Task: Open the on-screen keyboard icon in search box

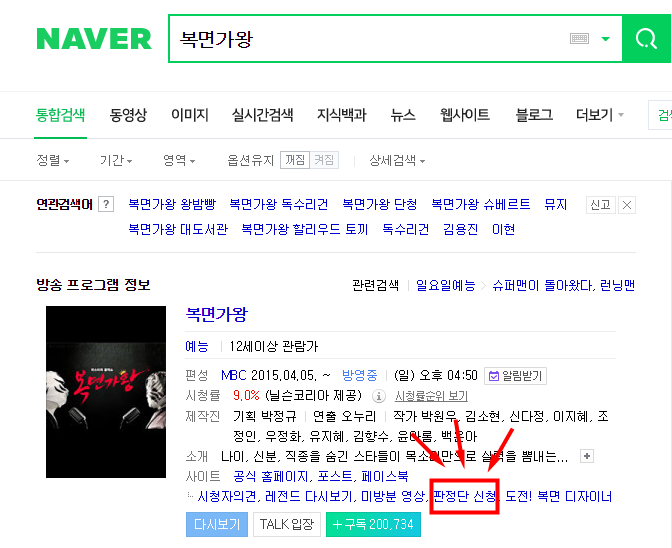Action: point(579,39)
